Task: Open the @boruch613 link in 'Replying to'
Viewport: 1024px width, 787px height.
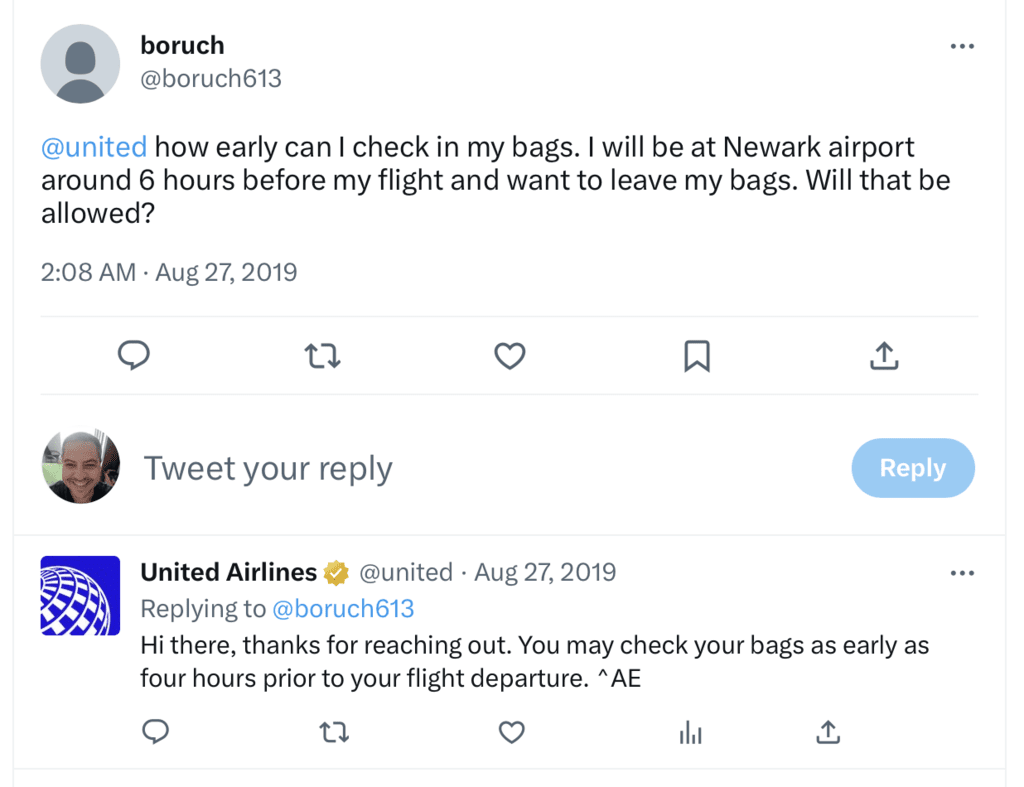Action: pyautogui.click(x=343, y=608)
